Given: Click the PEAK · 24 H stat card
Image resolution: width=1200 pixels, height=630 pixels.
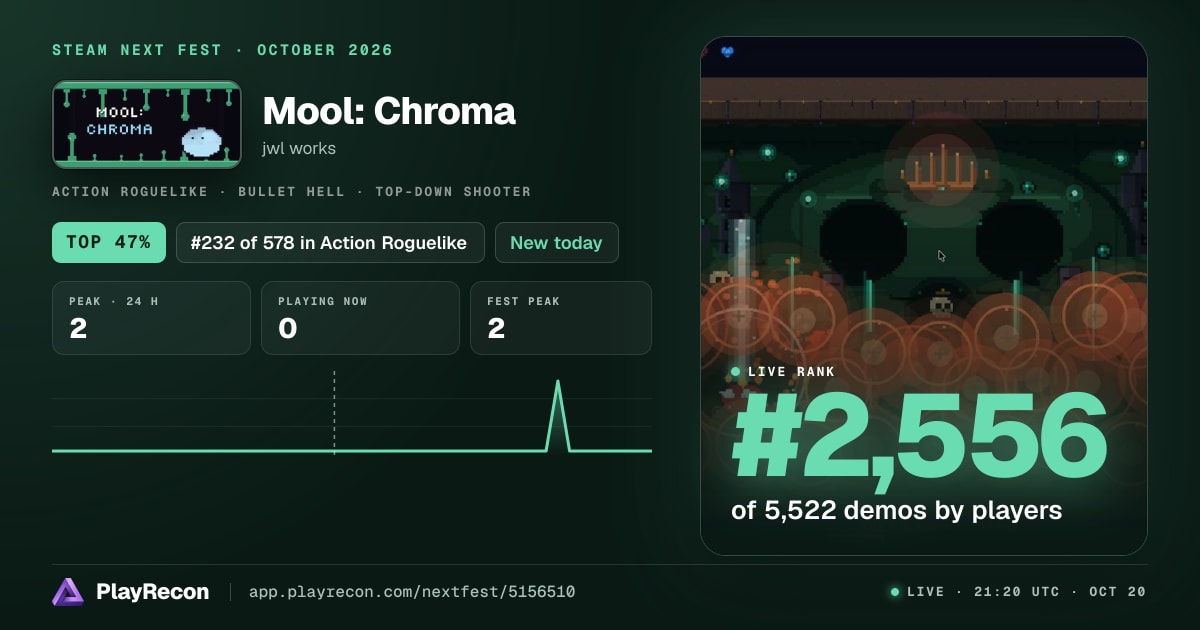Looking at the screenshot, I should (x=151, y=318).
